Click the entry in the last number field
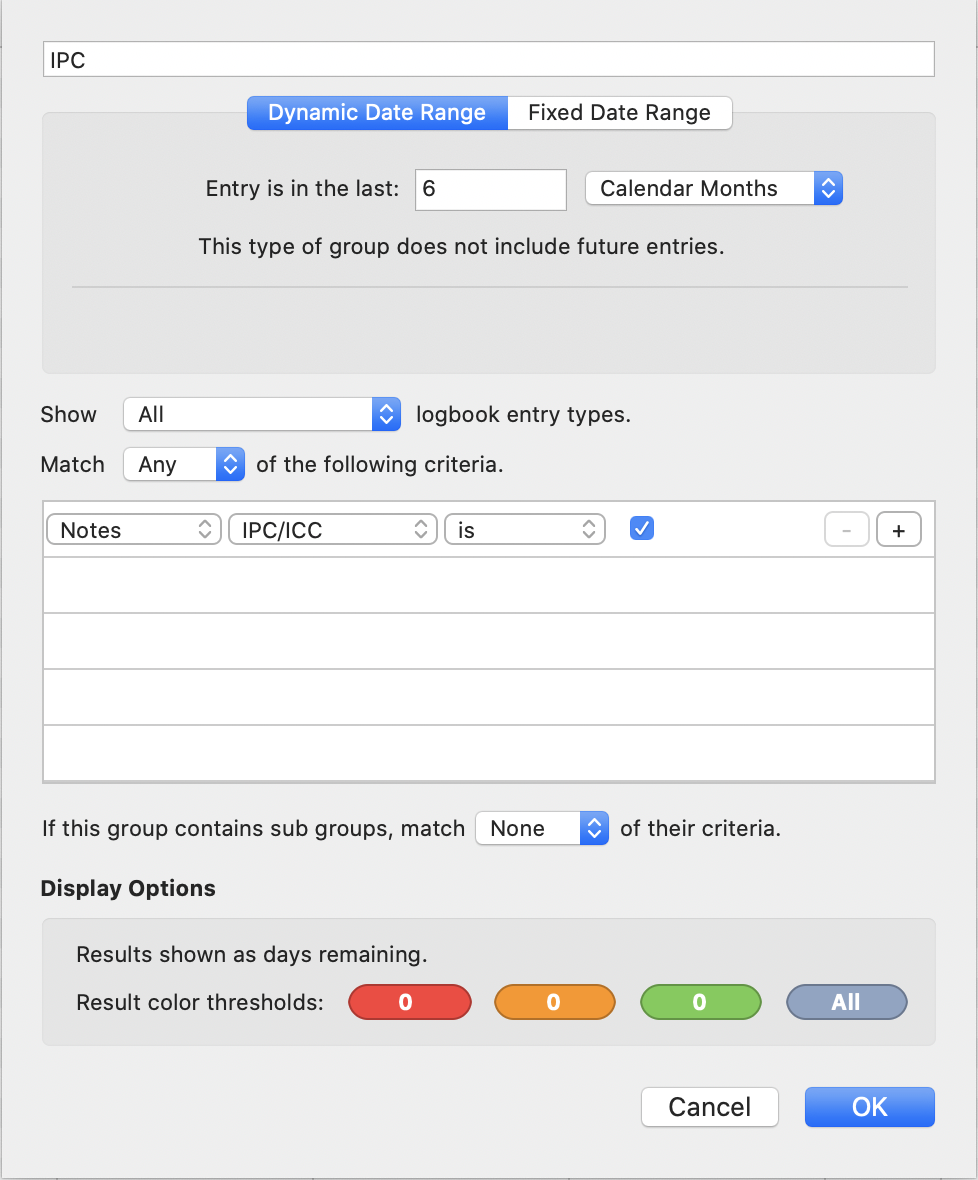Viewport: 978px width, 1180px height. (x=491, y=189)
